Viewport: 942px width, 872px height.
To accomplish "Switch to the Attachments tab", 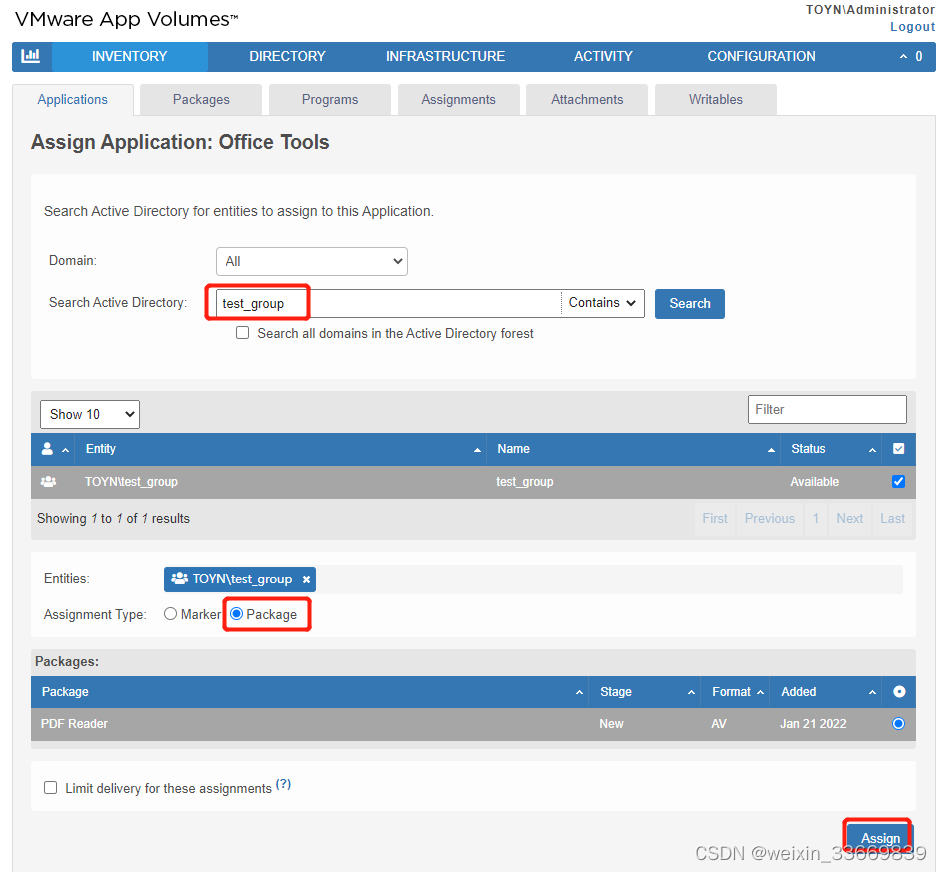I will (x=587, y=100).
